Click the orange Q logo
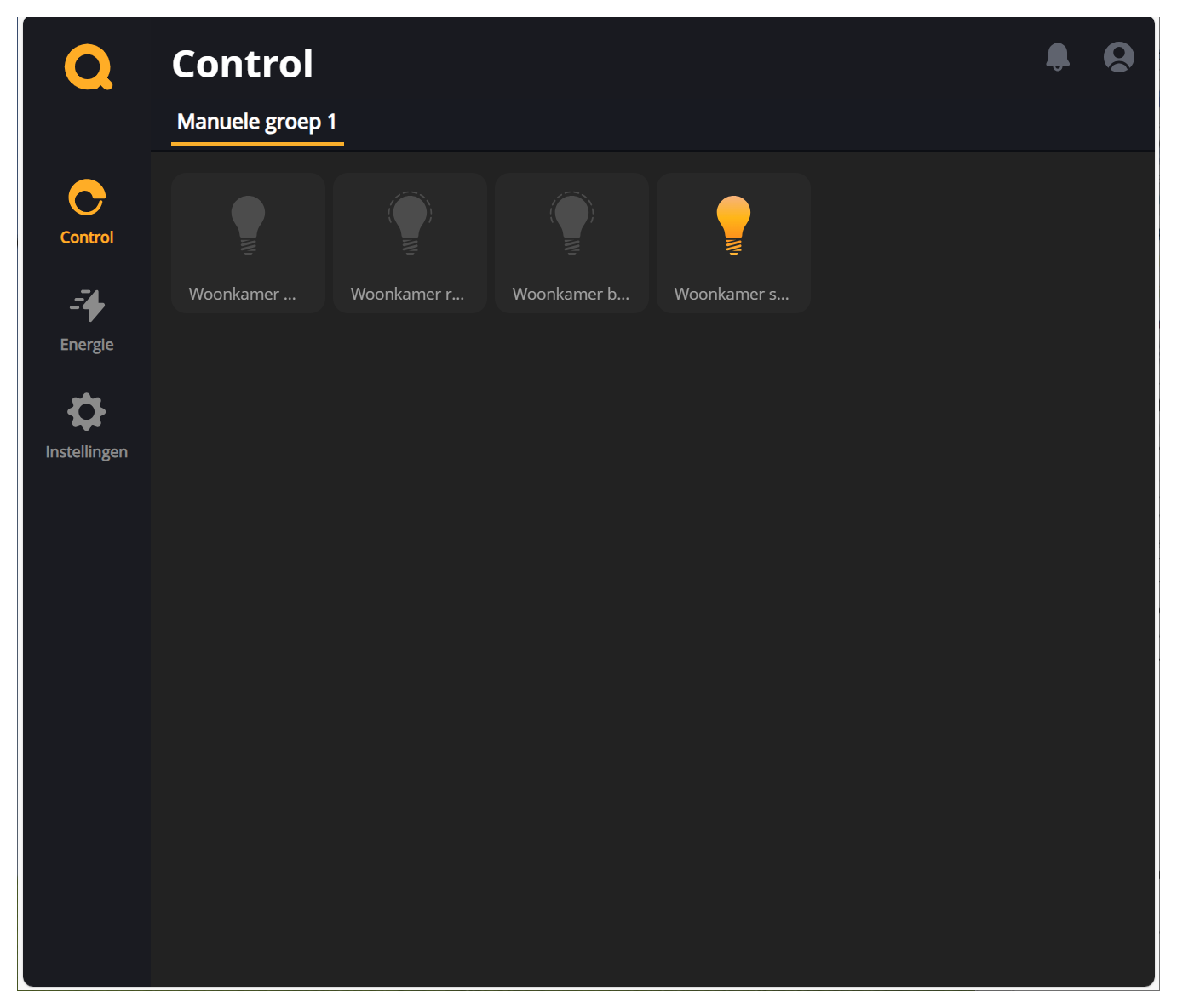Screen dimensions: 1177x1008 [x=89, y=67]
